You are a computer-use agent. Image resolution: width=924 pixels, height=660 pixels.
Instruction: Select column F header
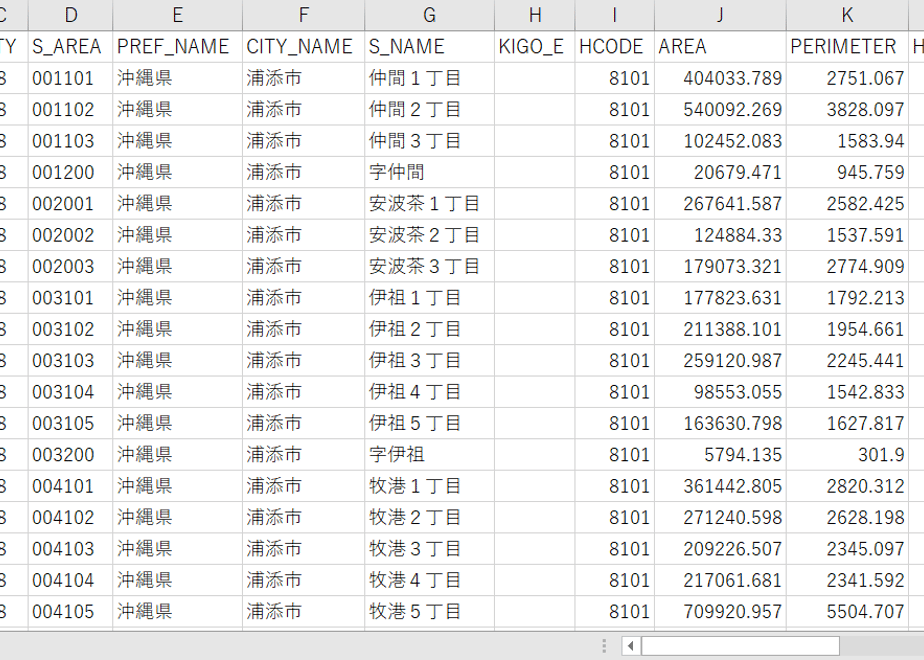click(x=303, y=15)
